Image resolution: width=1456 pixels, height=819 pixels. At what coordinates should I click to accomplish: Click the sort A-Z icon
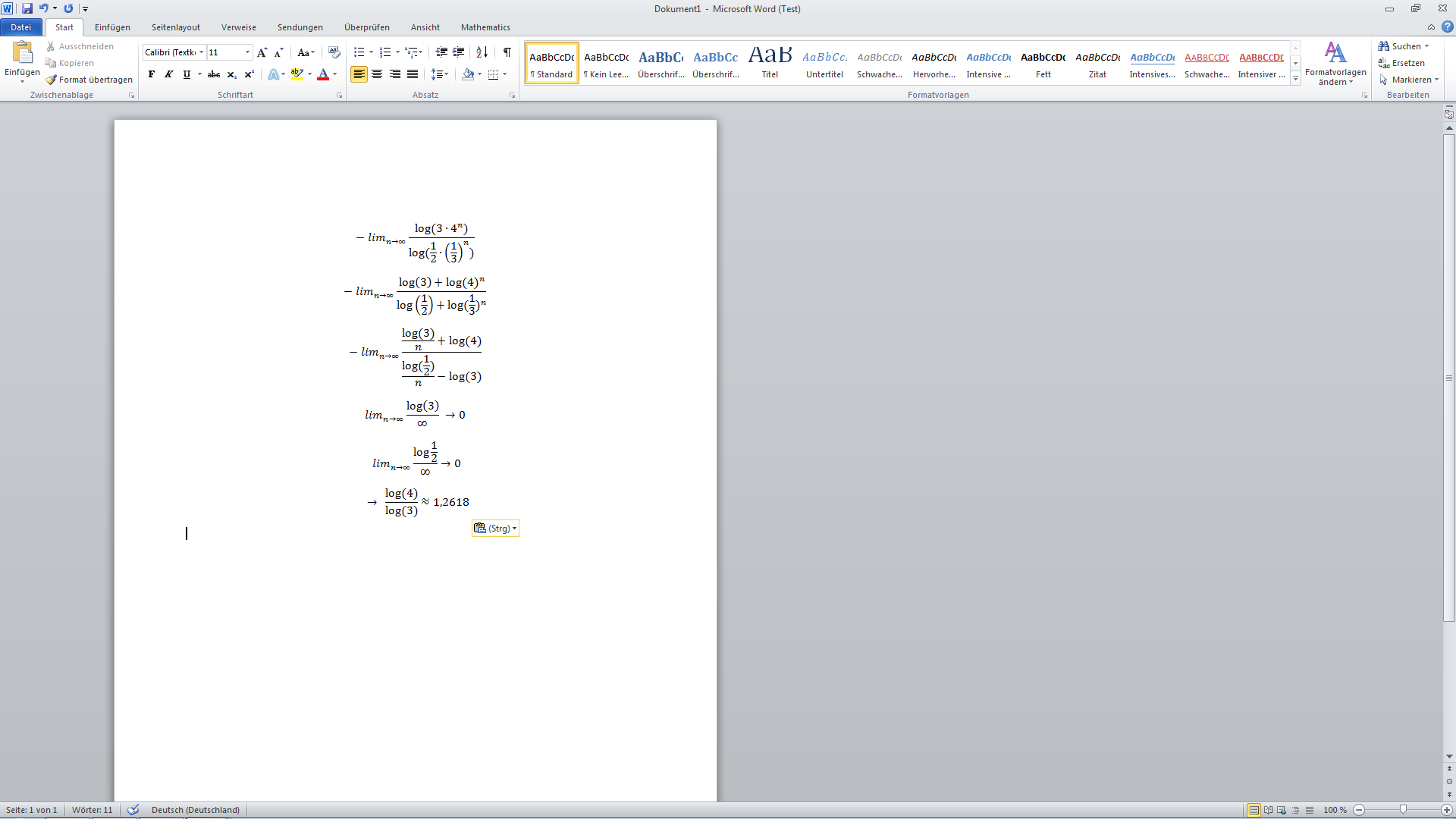(x=482, y=52)
